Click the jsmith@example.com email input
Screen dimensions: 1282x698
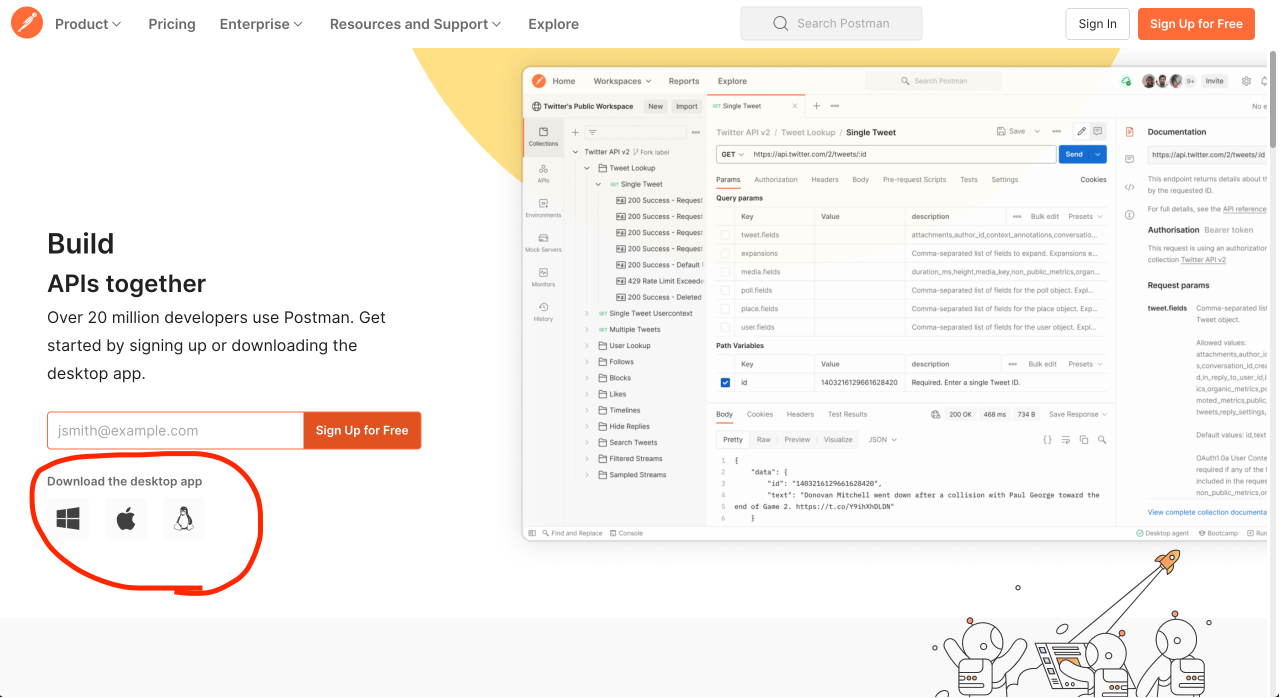[175, 430]
